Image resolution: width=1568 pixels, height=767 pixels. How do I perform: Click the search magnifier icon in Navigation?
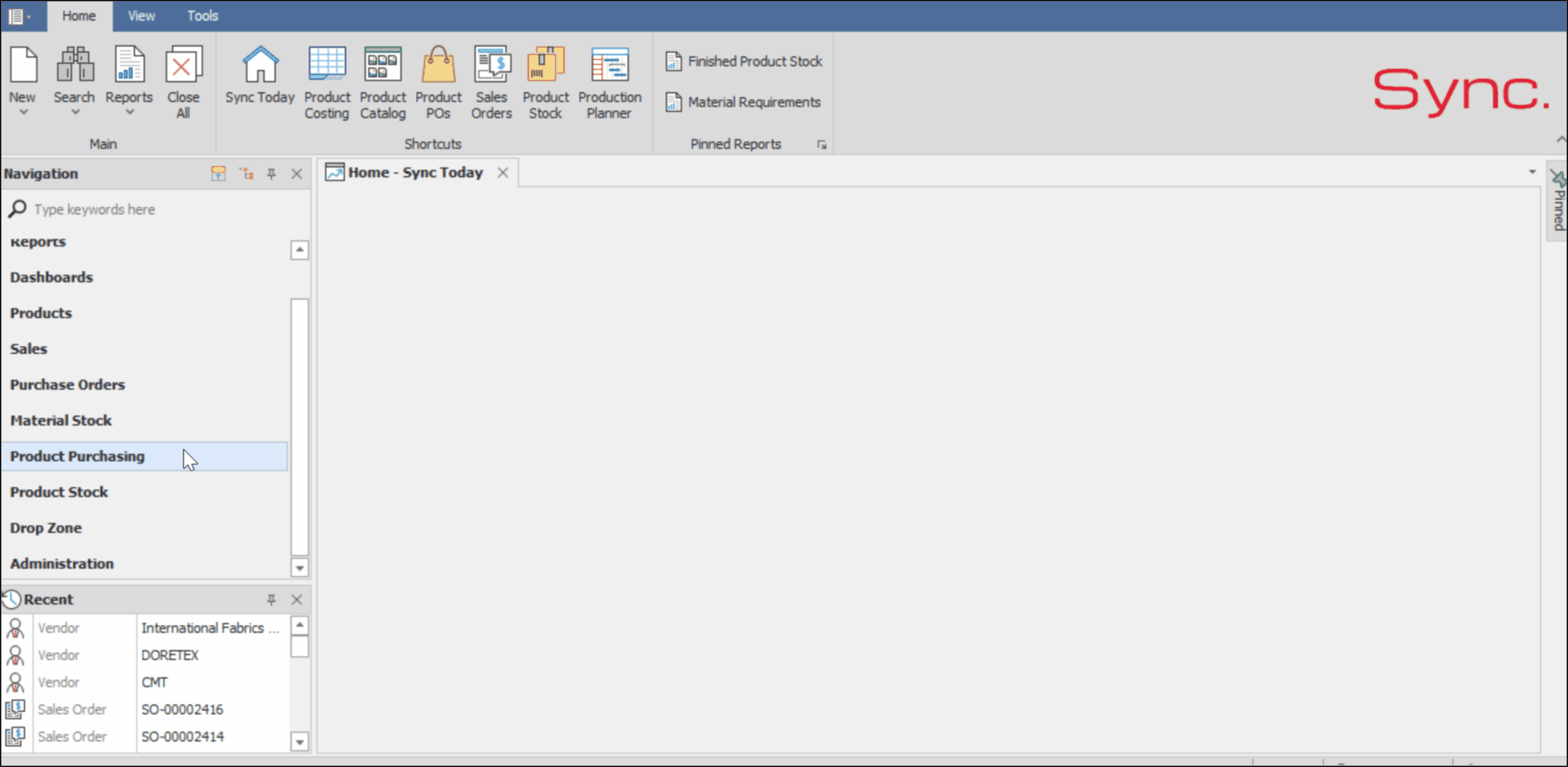click(x=17, y=209)
